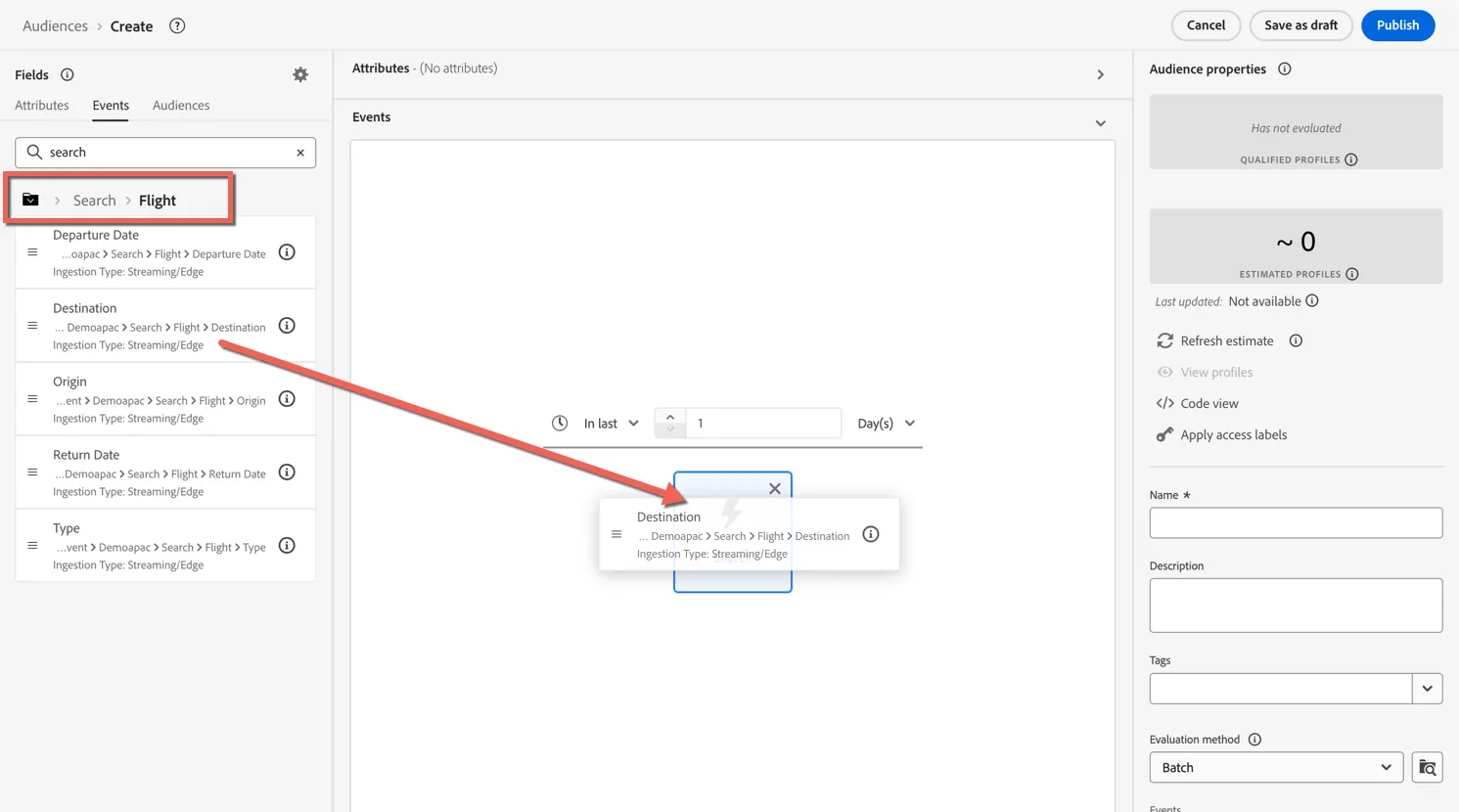Click Evaluation method info icon

tap(1254, 740)
